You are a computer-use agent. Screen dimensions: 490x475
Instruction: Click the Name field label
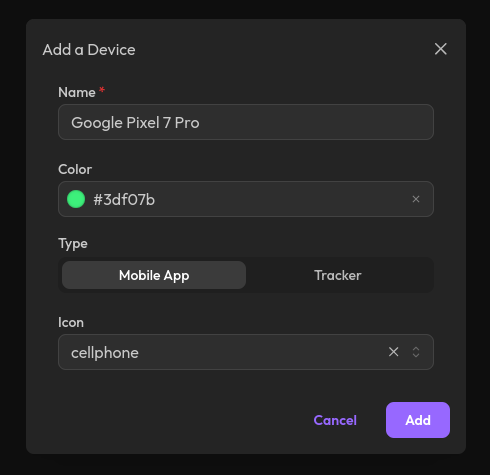pos(77,92)
